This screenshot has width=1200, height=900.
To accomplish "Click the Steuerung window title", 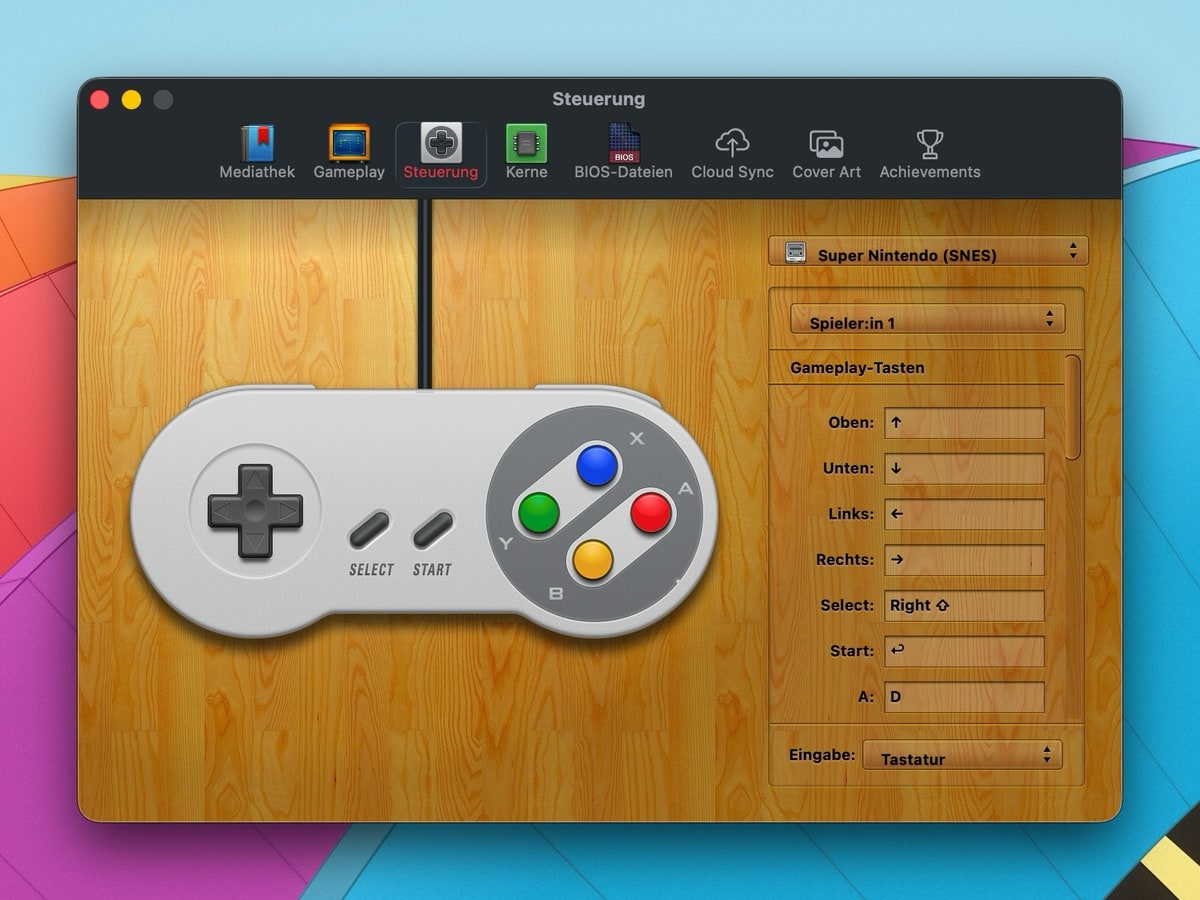I will [599, 99].
